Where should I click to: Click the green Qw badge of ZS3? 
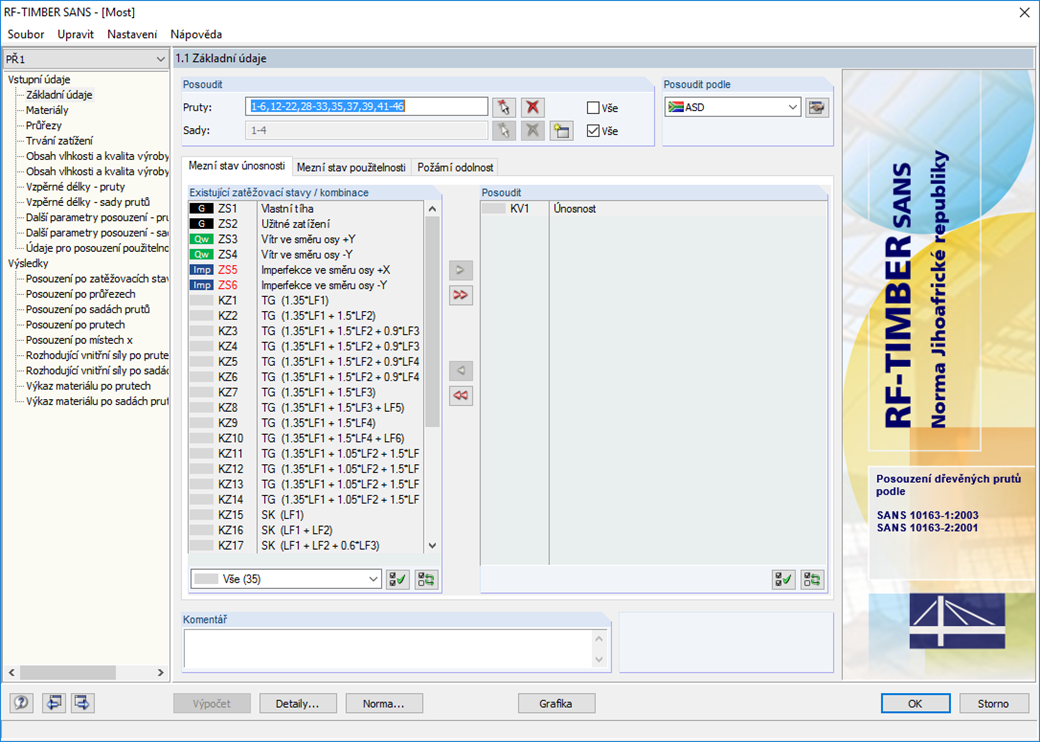click(x=202, y=239)
